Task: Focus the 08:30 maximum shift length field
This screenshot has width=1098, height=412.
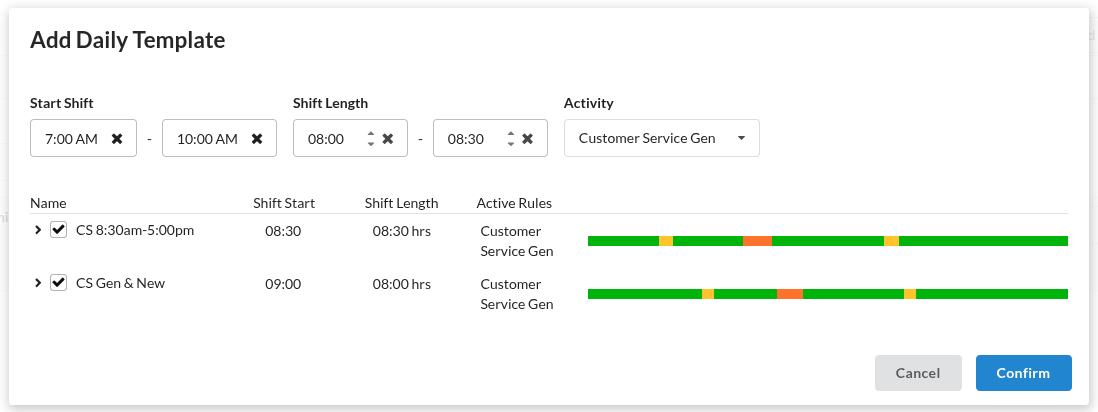Action: (465, 139)
